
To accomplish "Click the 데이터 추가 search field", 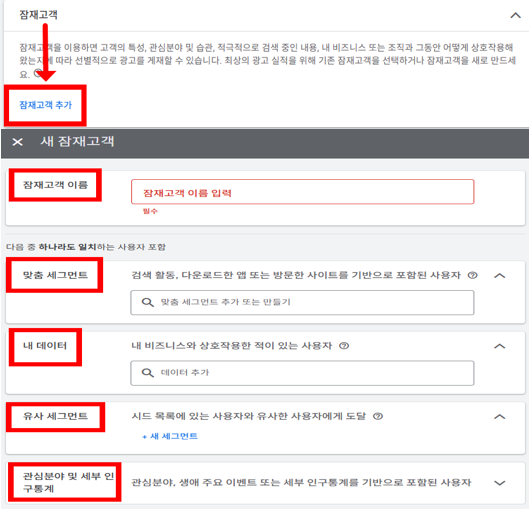I will click(x=302, y=373).
